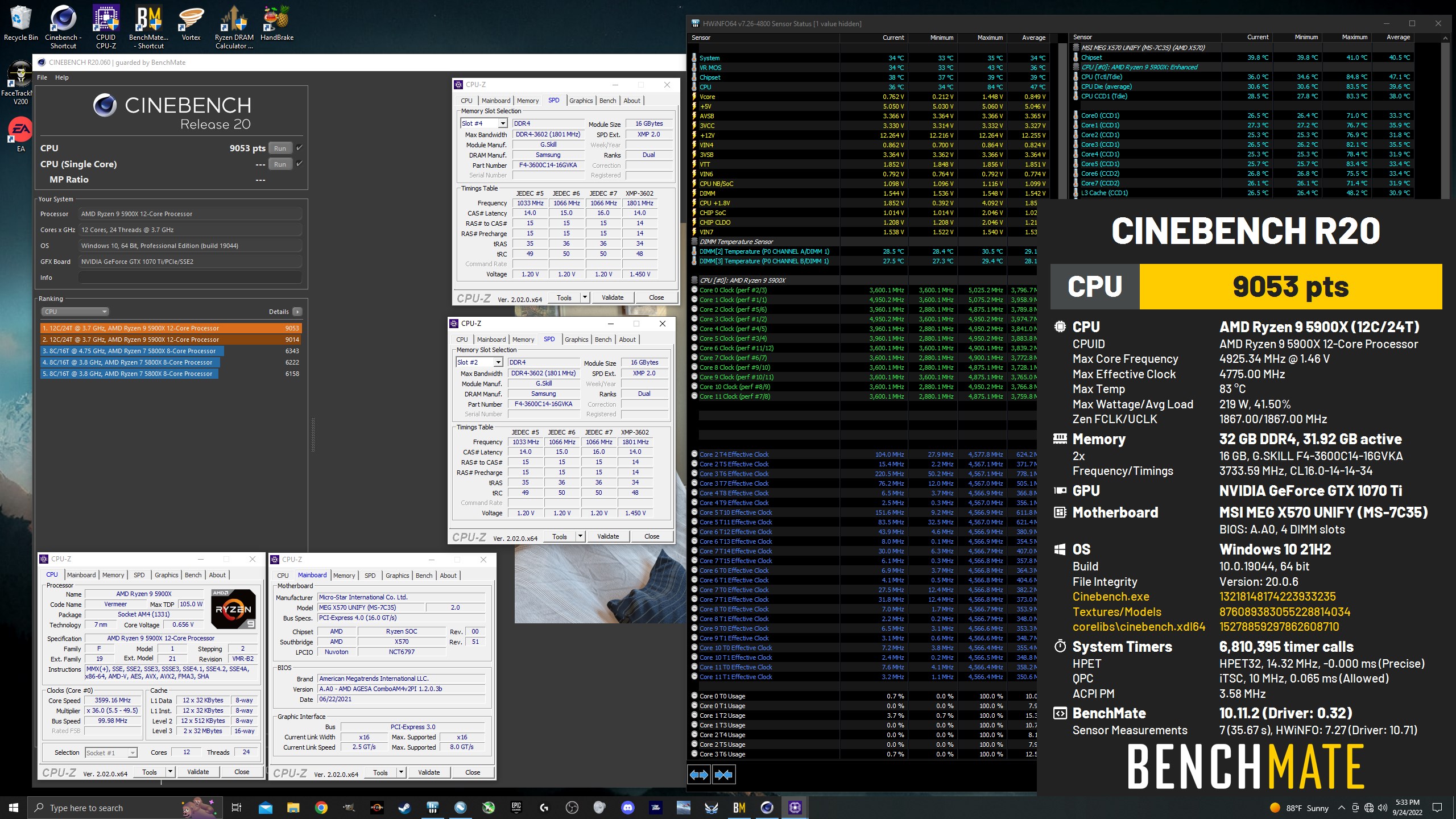Screen dimensions: 1456x819
Task: Click Validate in the CPU-Z Mainboard window
Action: click(429, 772)
